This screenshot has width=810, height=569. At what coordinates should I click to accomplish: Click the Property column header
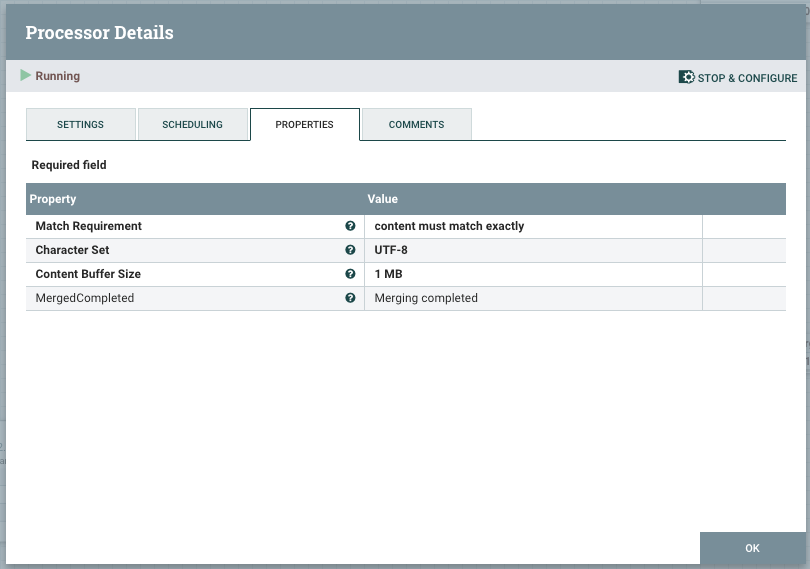click(x=53, y=199)
